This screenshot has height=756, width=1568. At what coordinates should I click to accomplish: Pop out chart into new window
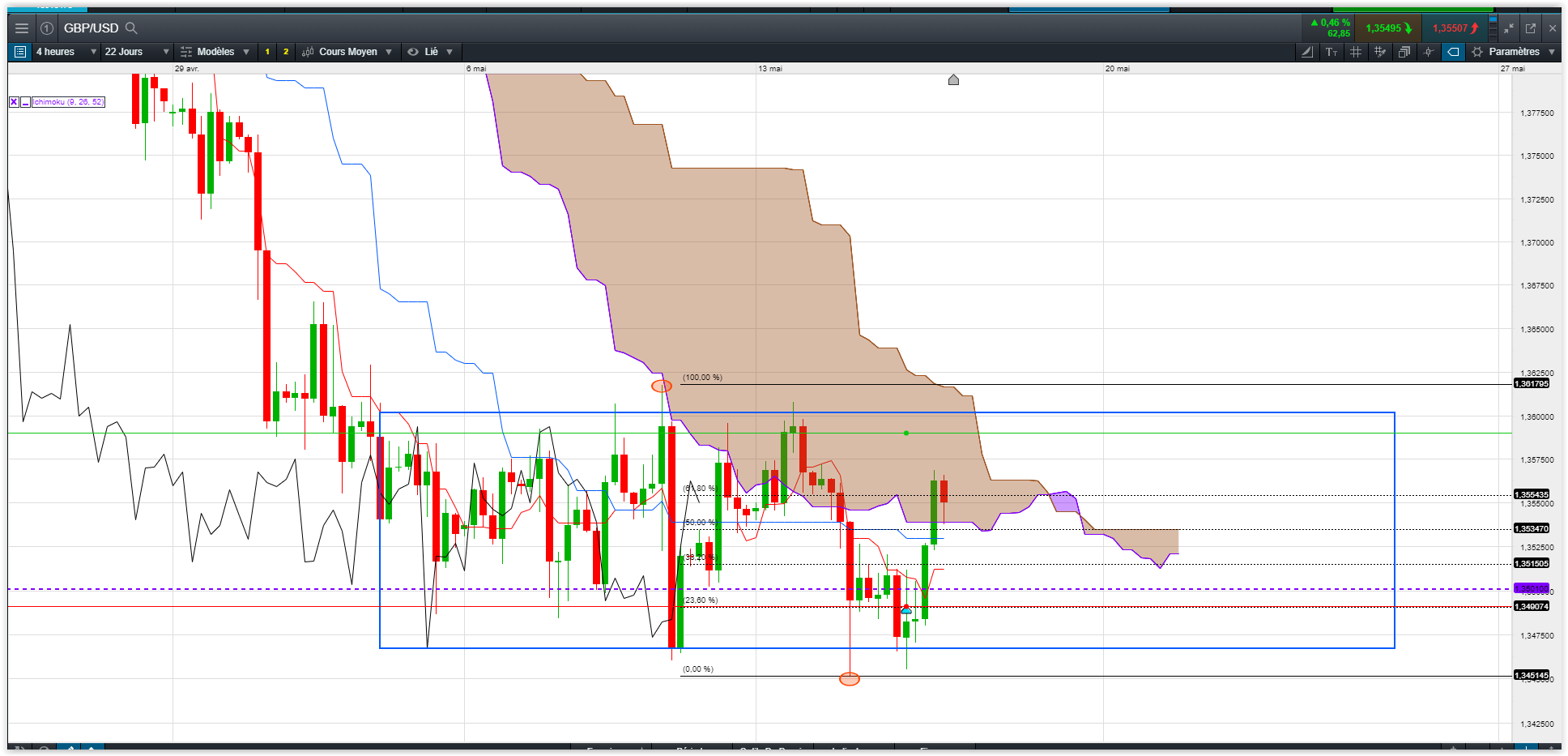(x=1531, y=28)
